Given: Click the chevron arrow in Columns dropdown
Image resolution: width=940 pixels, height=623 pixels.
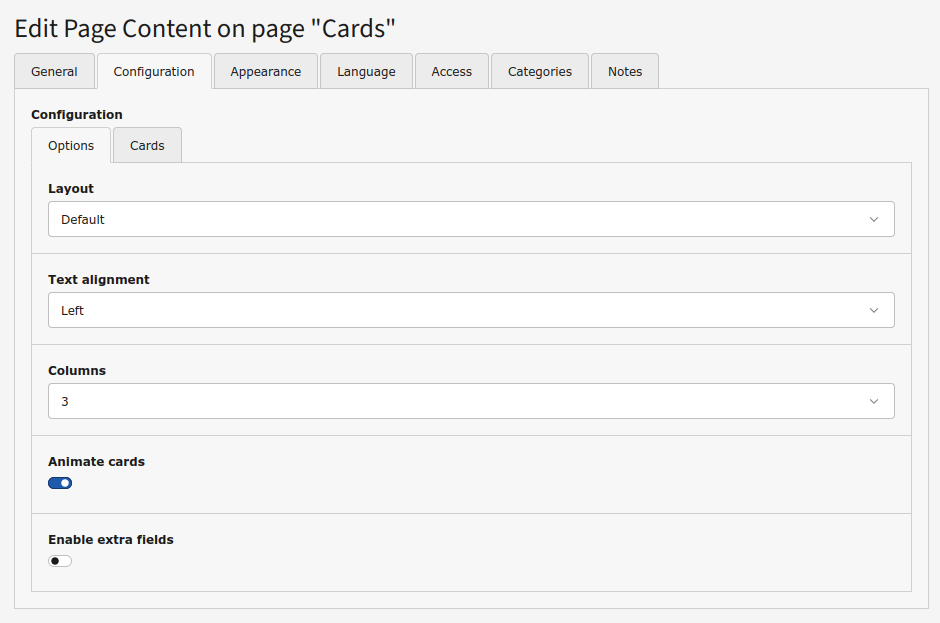Looking at the screenshot, I should [873, 402].
